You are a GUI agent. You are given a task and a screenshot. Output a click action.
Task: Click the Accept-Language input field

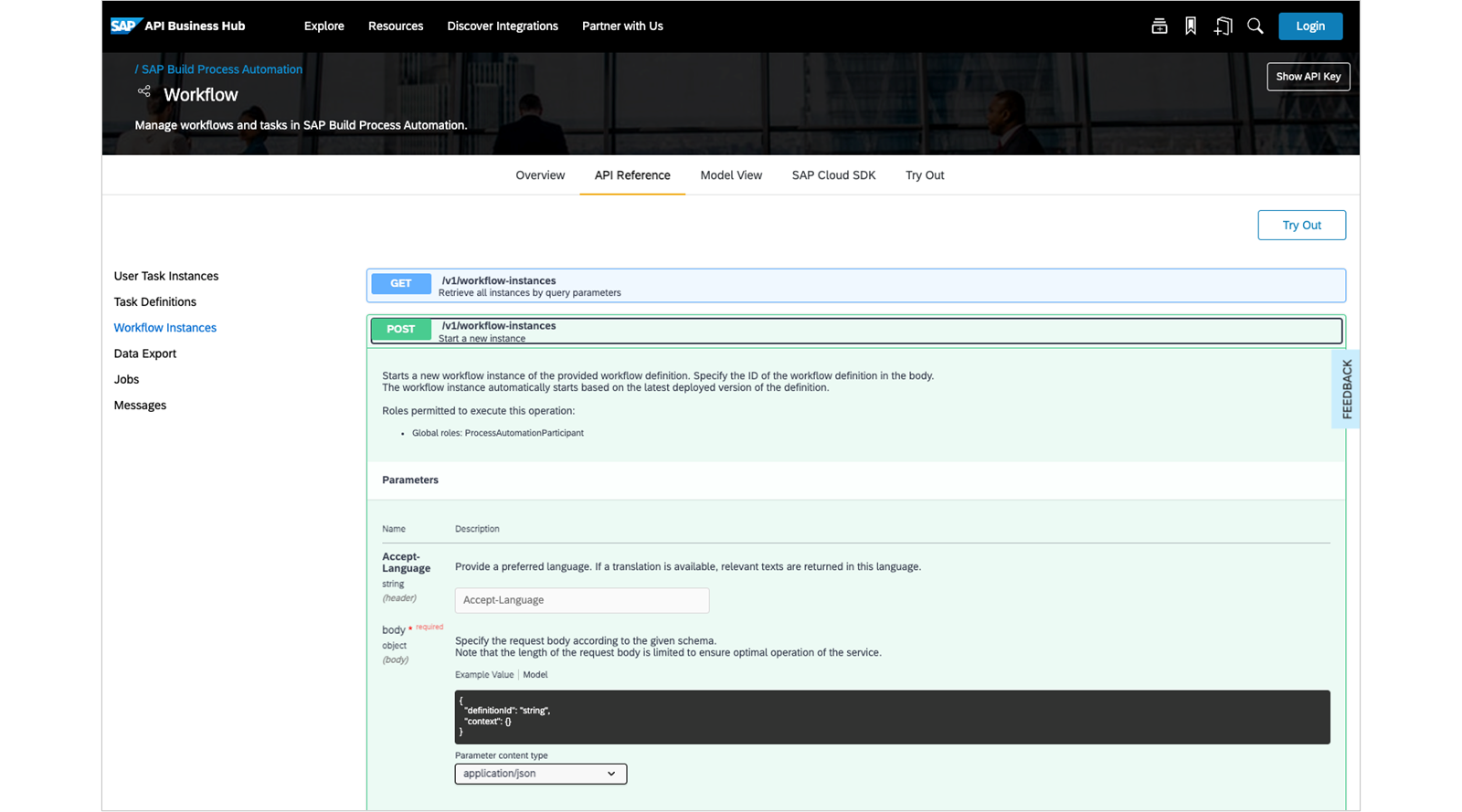pos(582,600)
